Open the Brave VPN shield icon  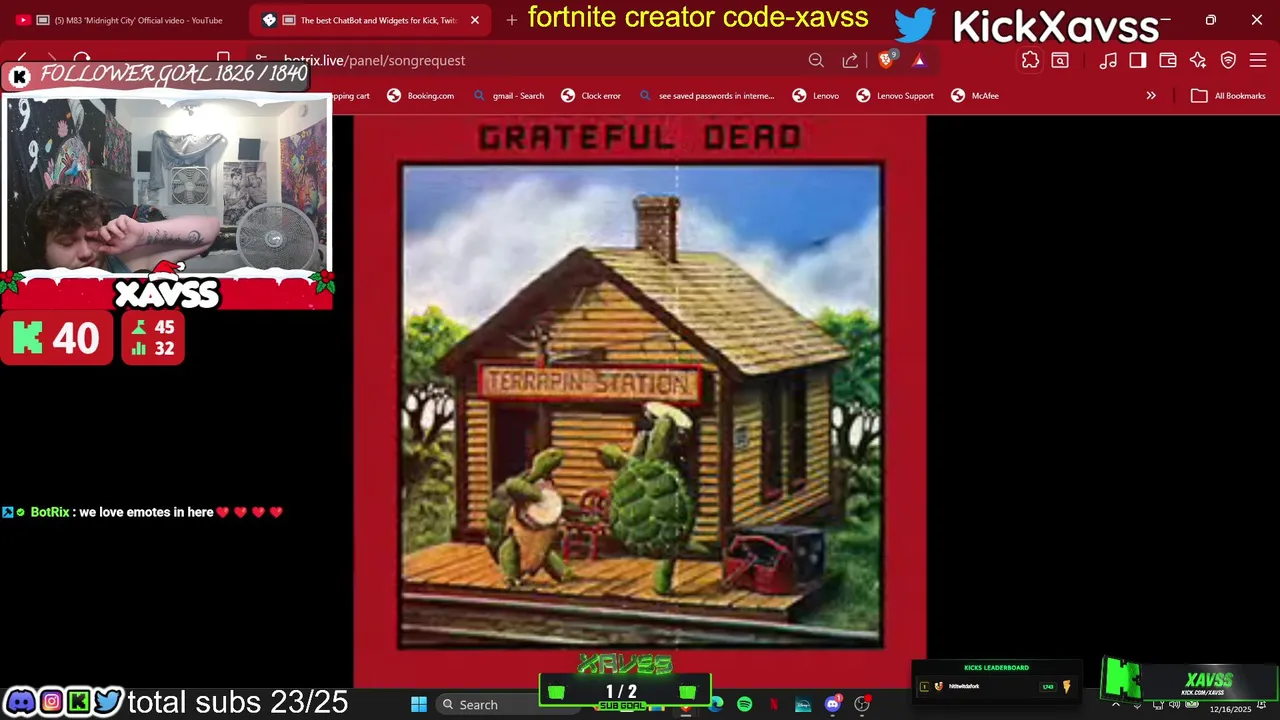click(1228, 60)
